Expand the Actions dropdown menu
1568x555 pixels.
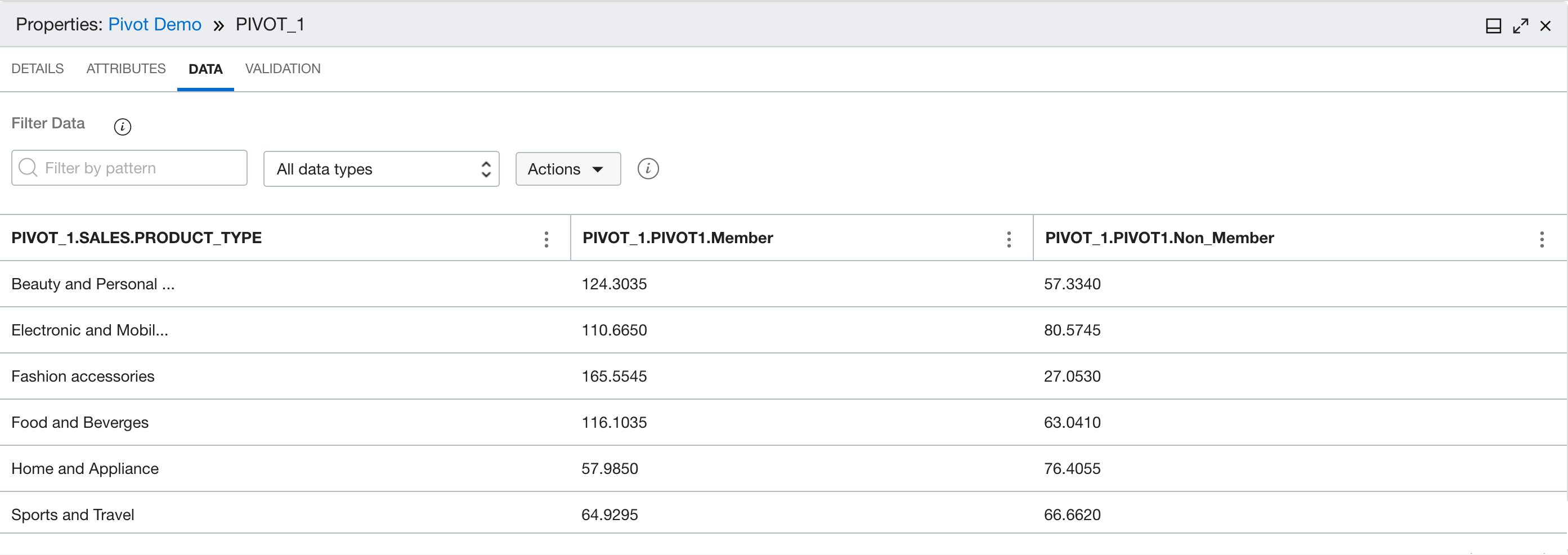567,169
